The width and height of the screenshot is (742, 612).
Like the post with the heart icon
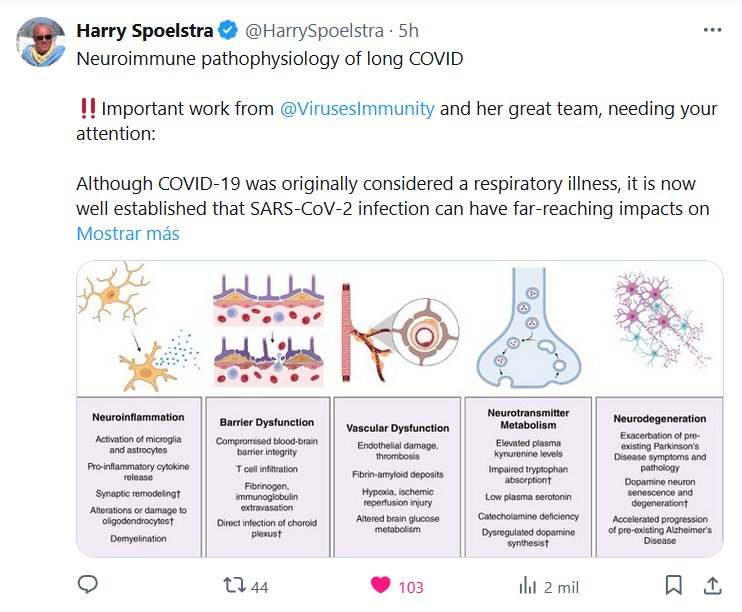pos(380,585)
